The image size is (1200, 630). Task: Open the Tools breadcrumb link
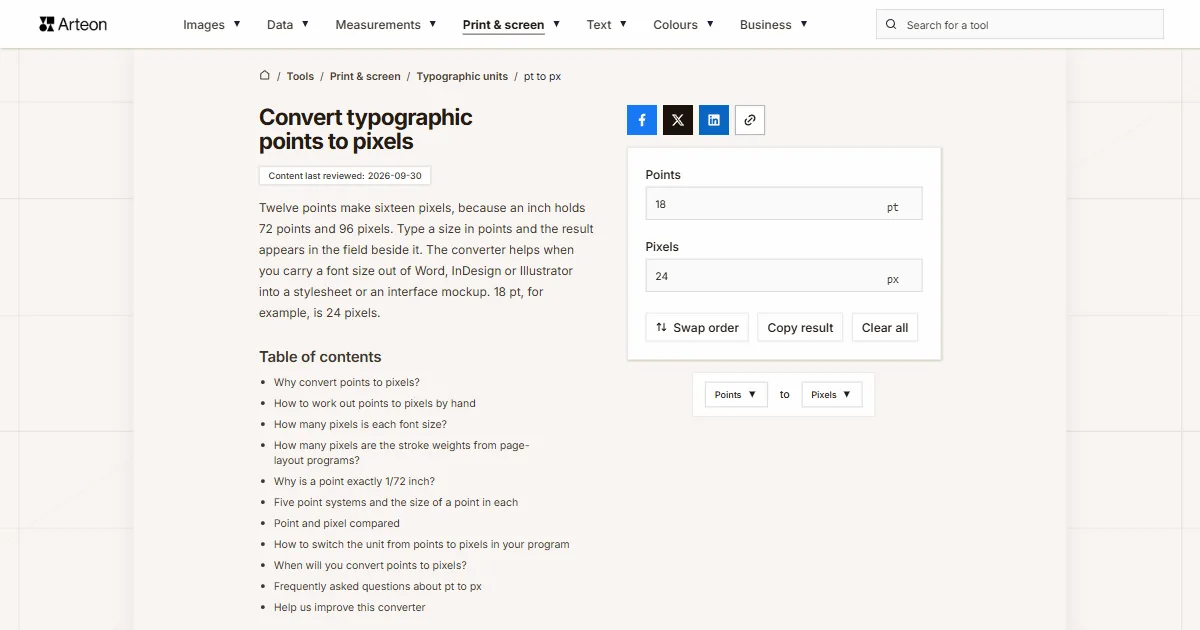click(x=300, y=76)
